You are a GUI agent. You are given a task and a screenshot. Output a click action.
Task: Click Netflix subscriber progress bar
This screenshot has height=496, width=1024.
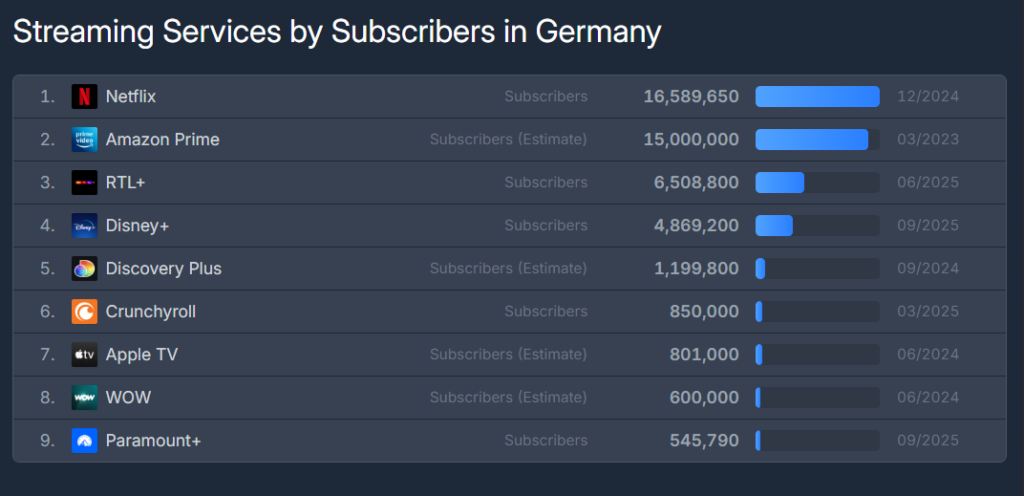click(817, 97)
